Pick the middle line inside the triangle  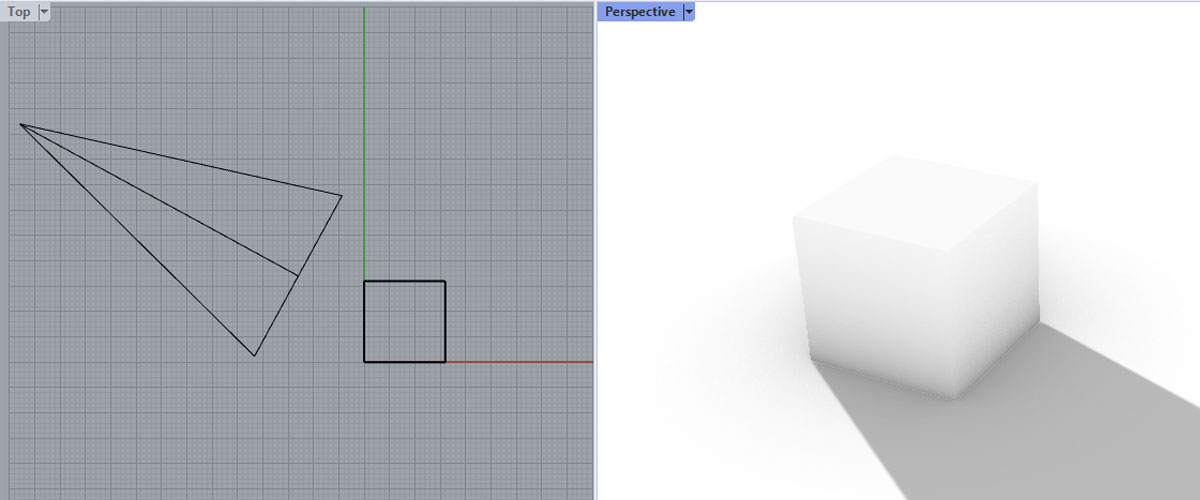[160, 200]
